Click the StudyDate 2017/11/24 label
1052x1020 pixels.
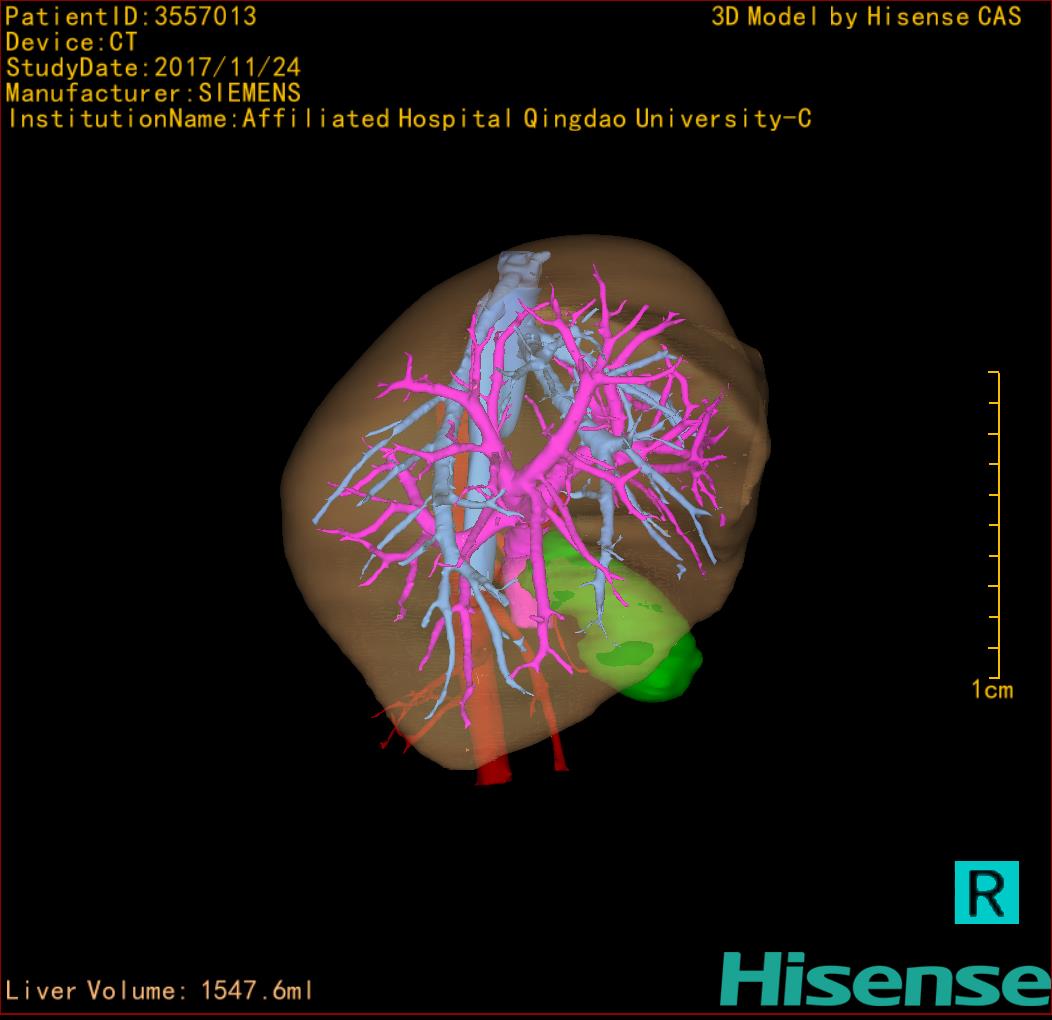(153, 68)
